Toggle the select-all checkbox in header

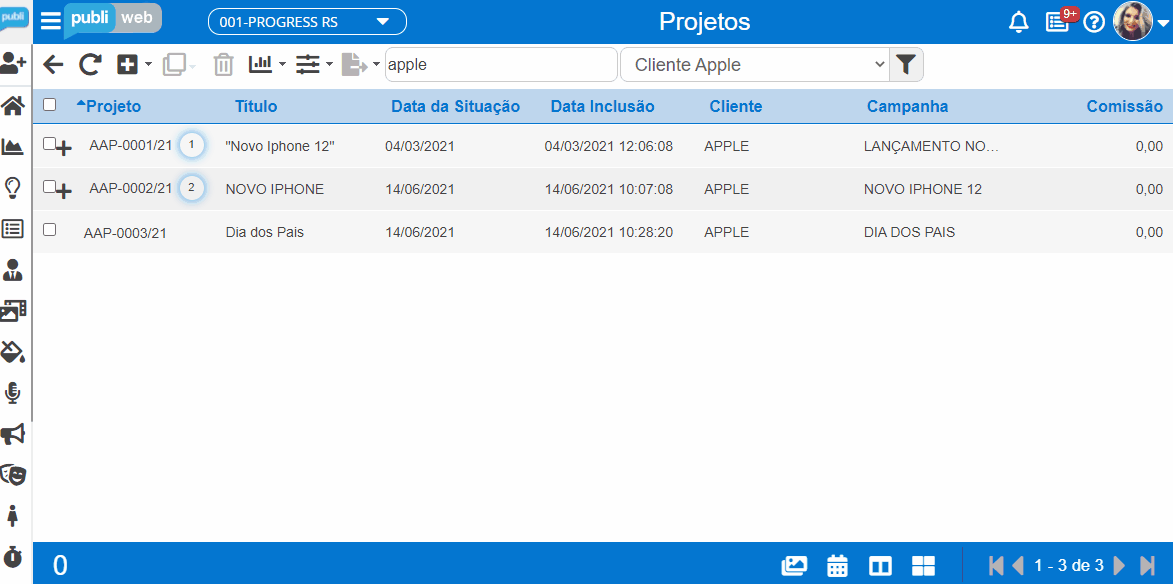[49, 105]
